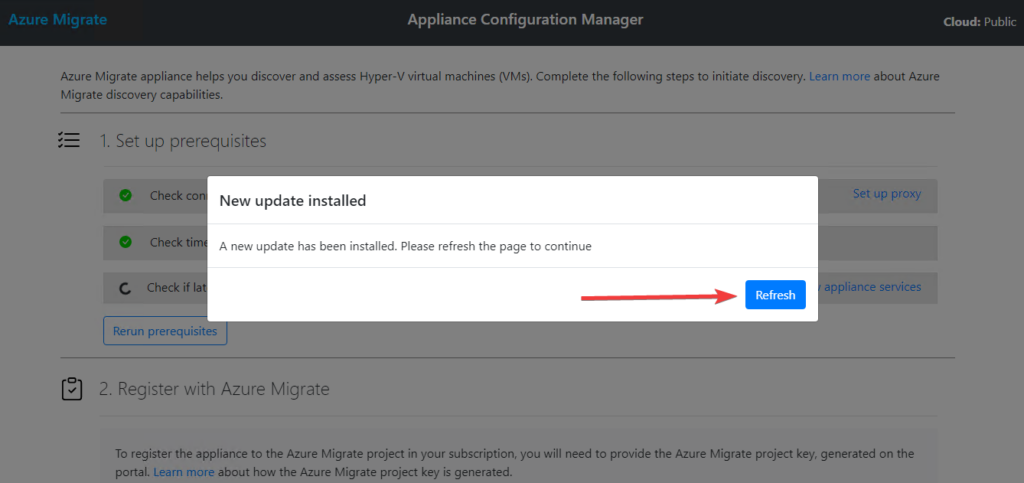Click the loading spinner beside Check if latest
Image resolution: width=1024 pixels, height=483 pixels.
click(x=127, y=288)
